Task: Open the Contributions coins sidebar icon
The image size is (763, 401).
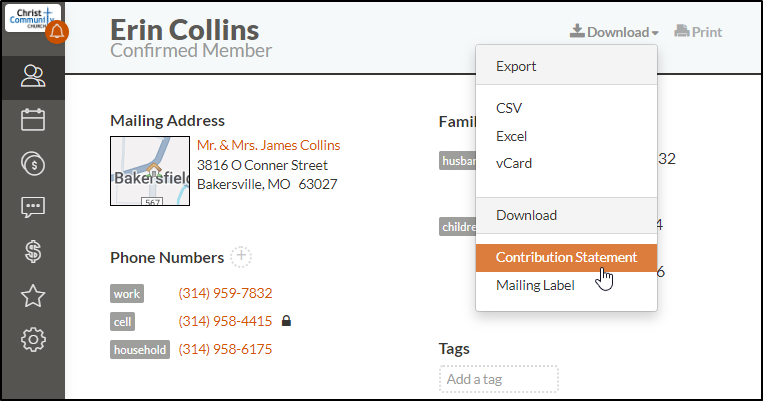Action: (x=33, y=164)
